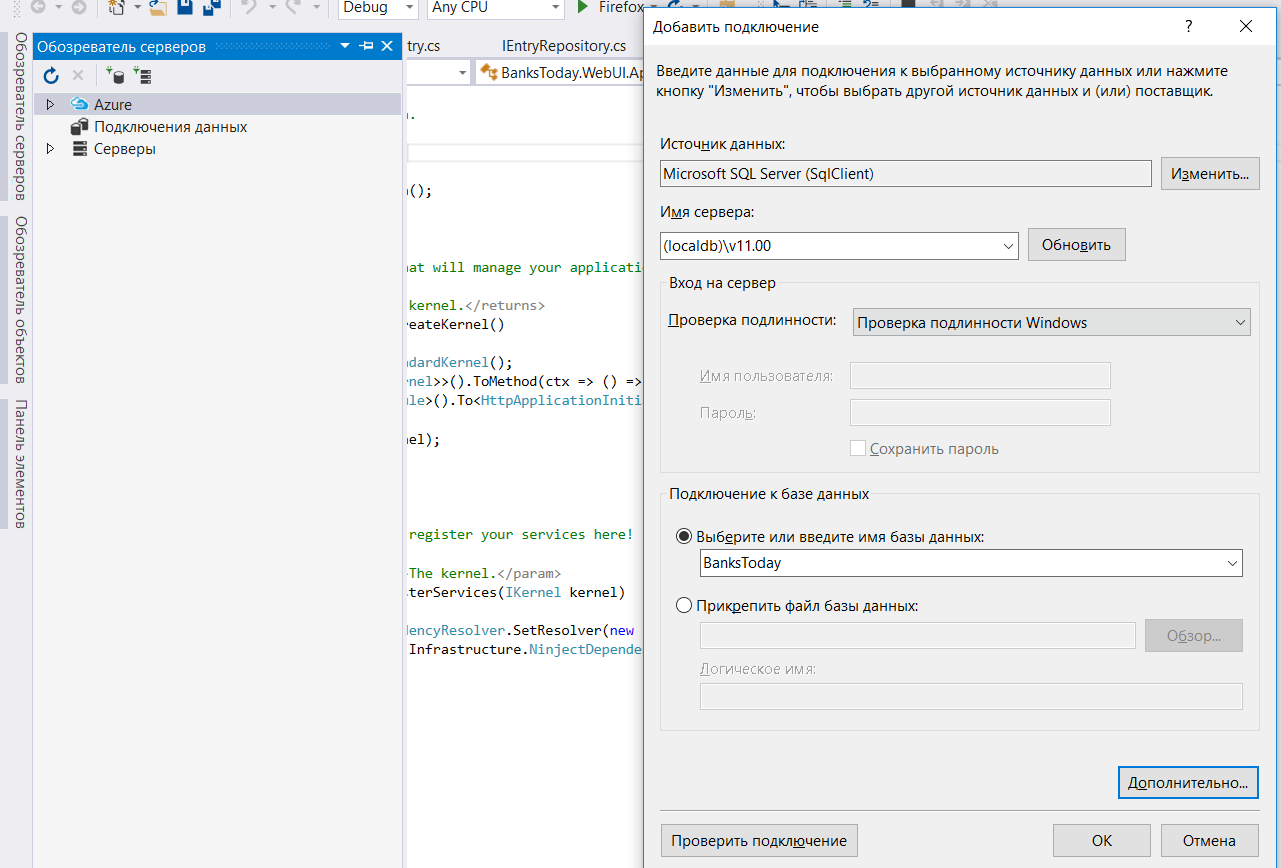Viewport: 1281px width, 868px height.
Task: Select the Azure tree item
Action: 113,104
